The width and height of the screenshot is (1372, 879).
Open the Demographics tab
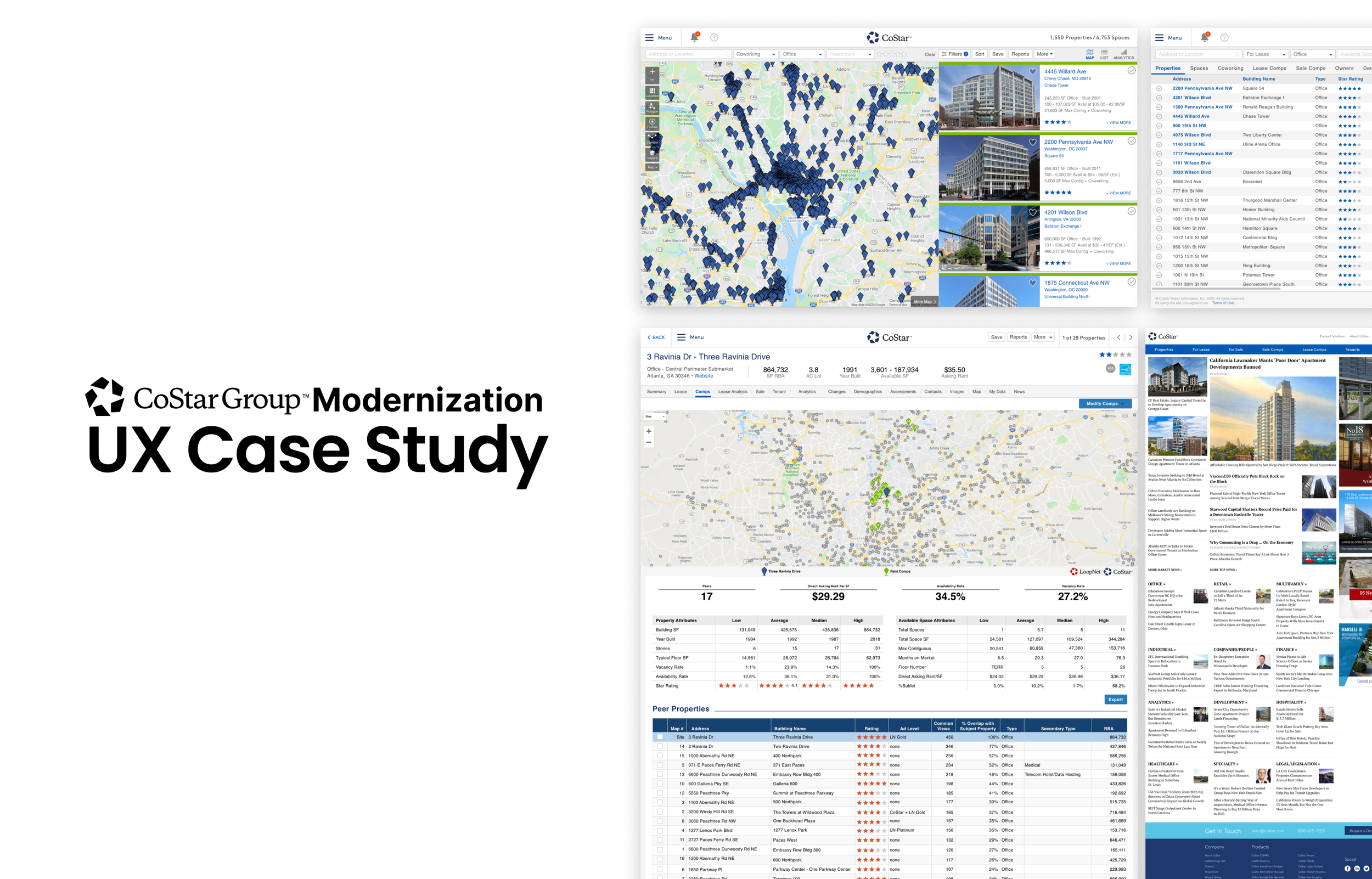(868, 392)
